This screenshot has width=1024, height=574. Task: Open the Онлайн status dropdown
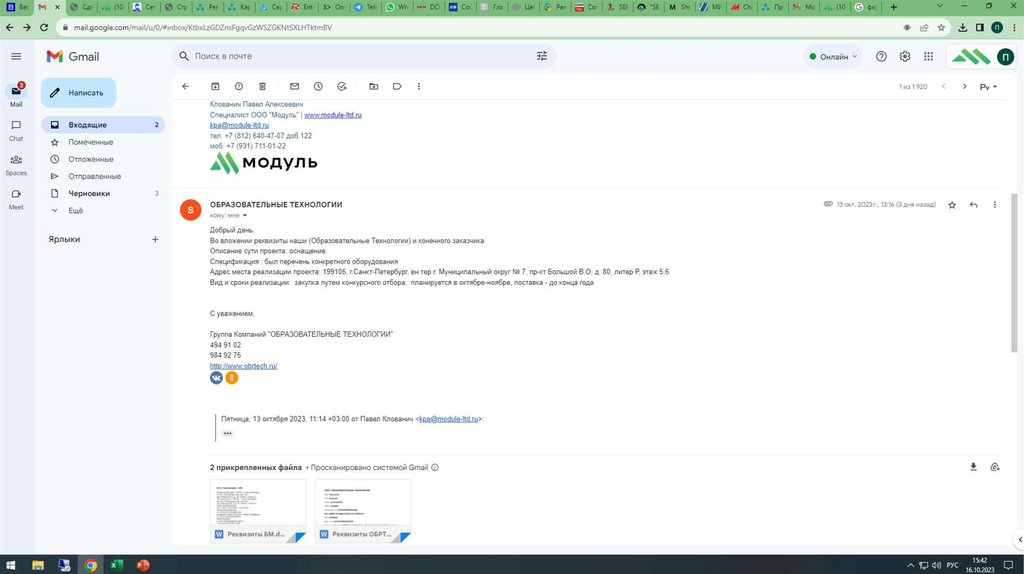833,57
